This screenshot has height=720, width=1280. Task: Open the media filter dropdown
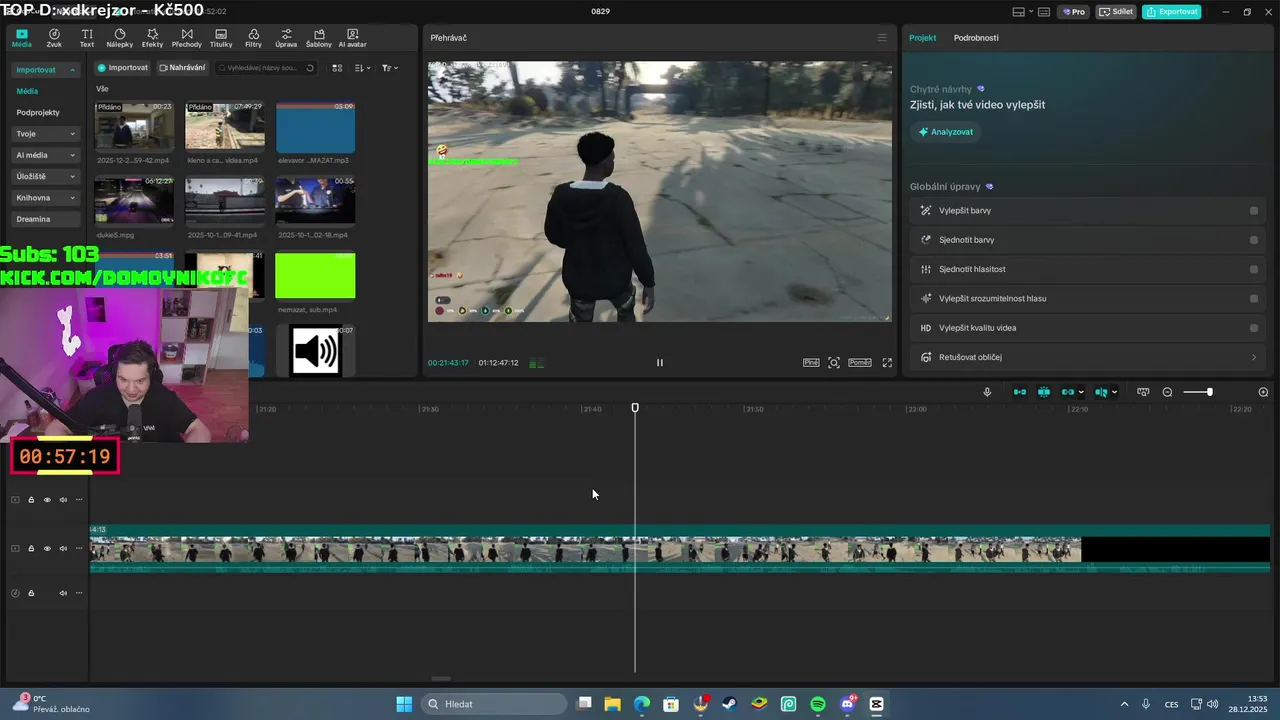click(388, 68)
